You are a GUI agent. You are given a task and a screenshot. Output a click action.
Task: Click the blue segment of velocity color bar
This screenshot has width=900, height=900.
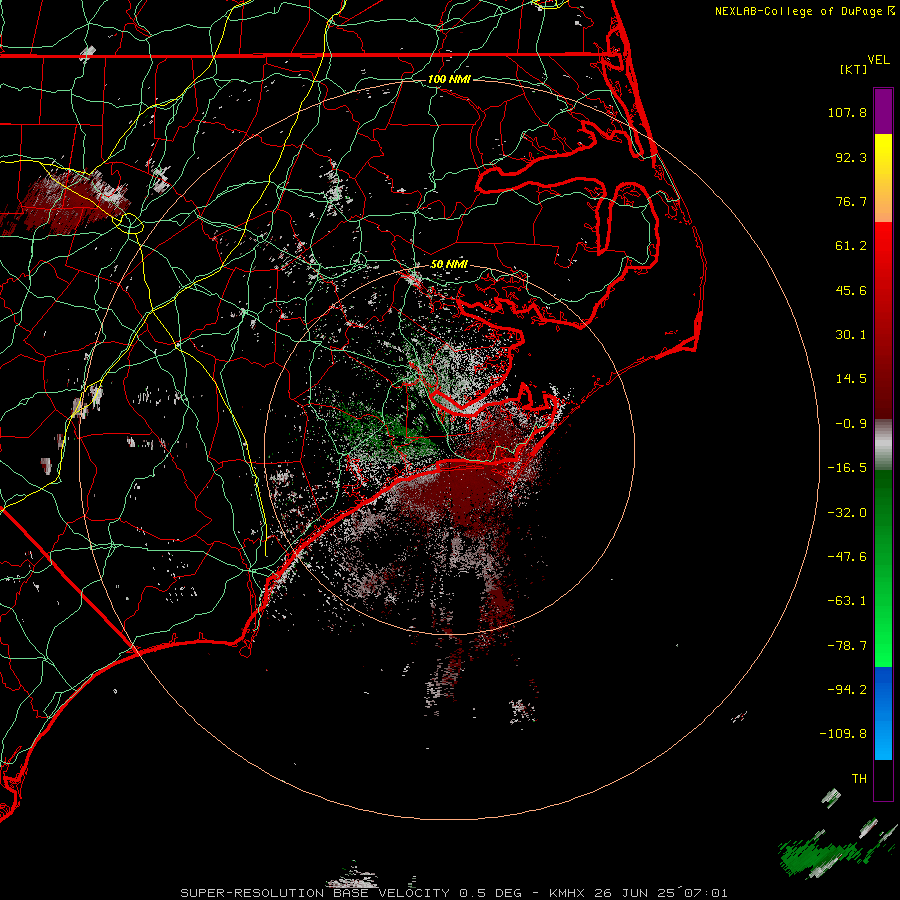tap(883, 713)
